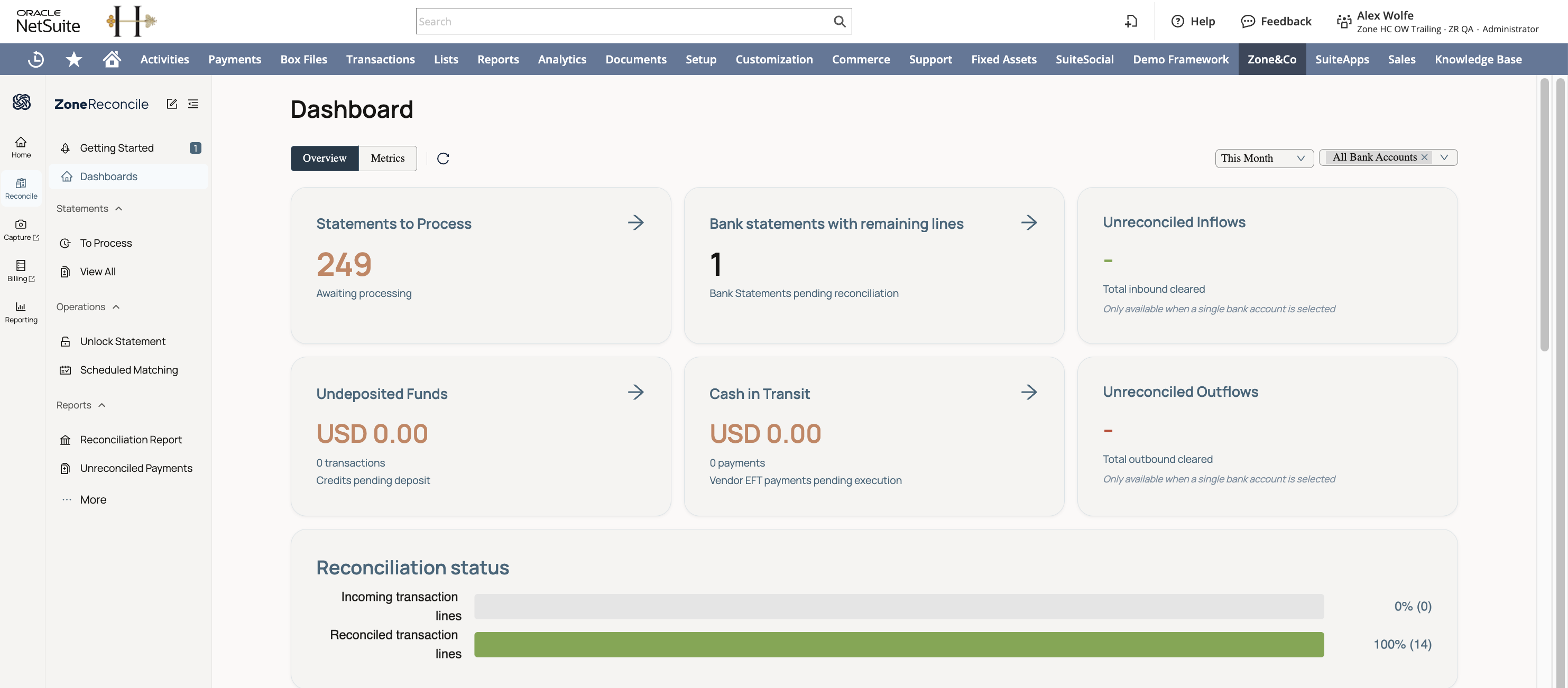Open the Undeposited Funds arrow
1568x688 pixels.
[x=635, y=393]
